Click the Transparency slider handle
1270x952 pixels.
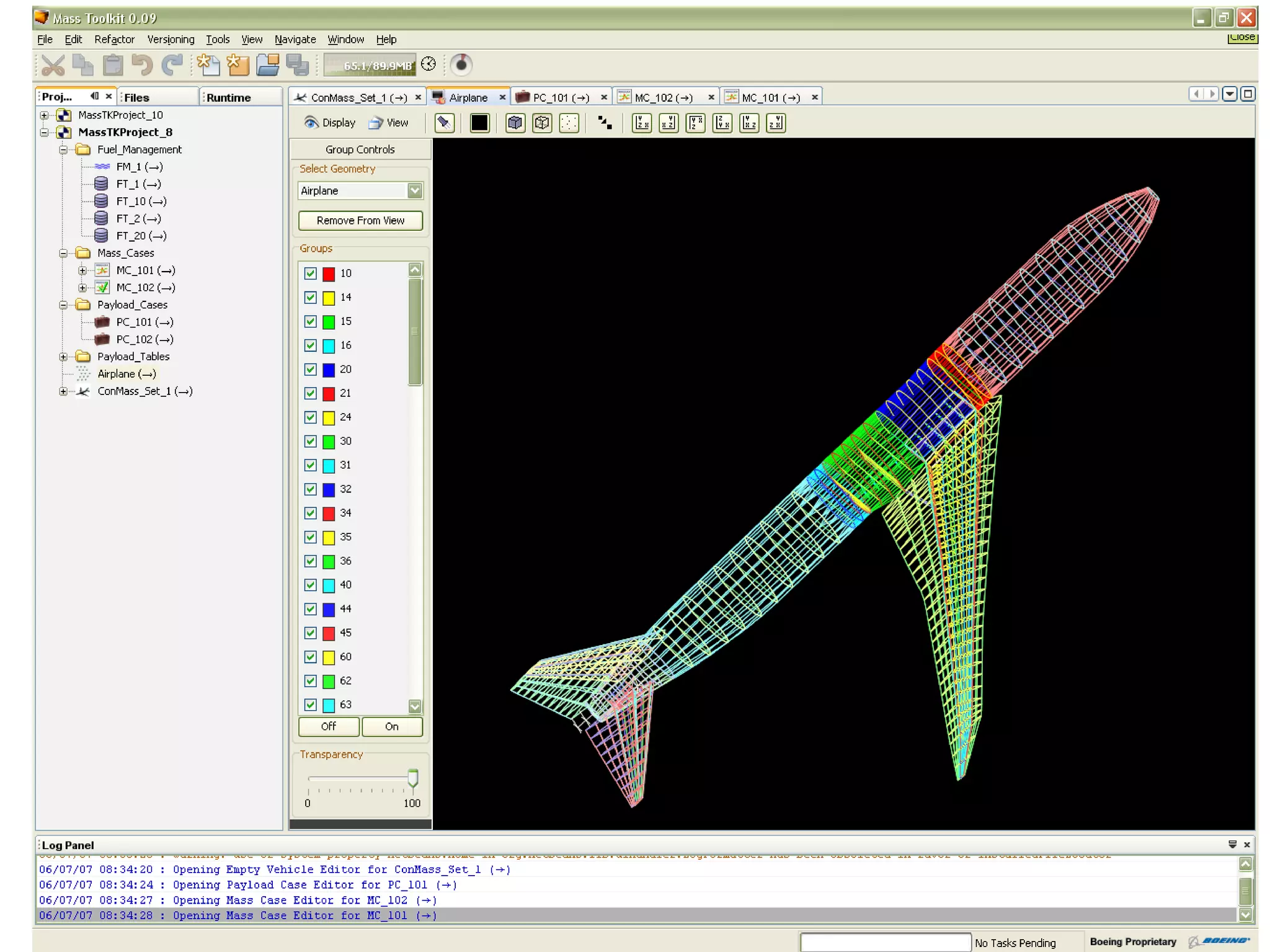pos(412,778)
